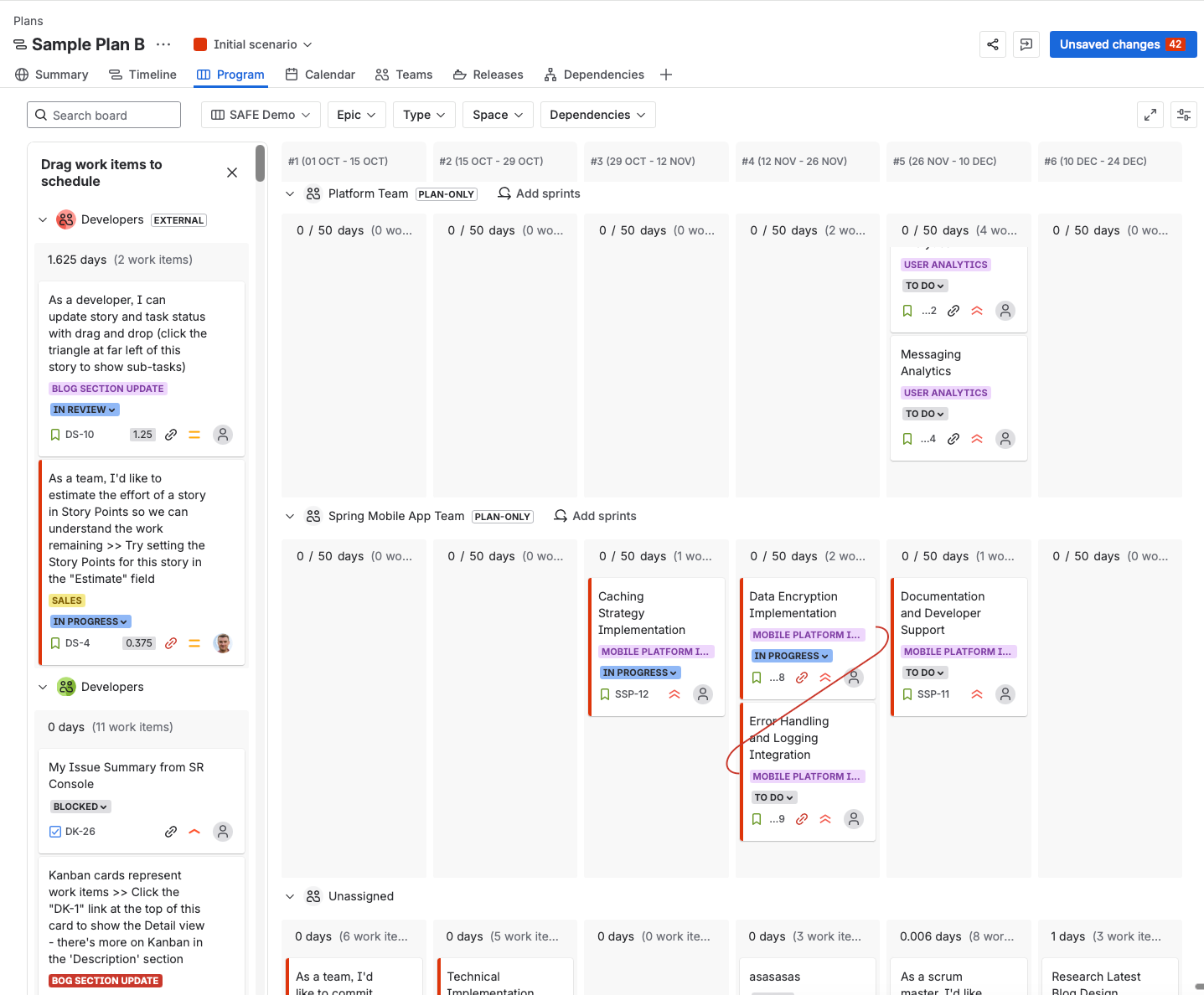Enter full screen view of board
Viewport: 1204px width, 995px height.
1150,115
